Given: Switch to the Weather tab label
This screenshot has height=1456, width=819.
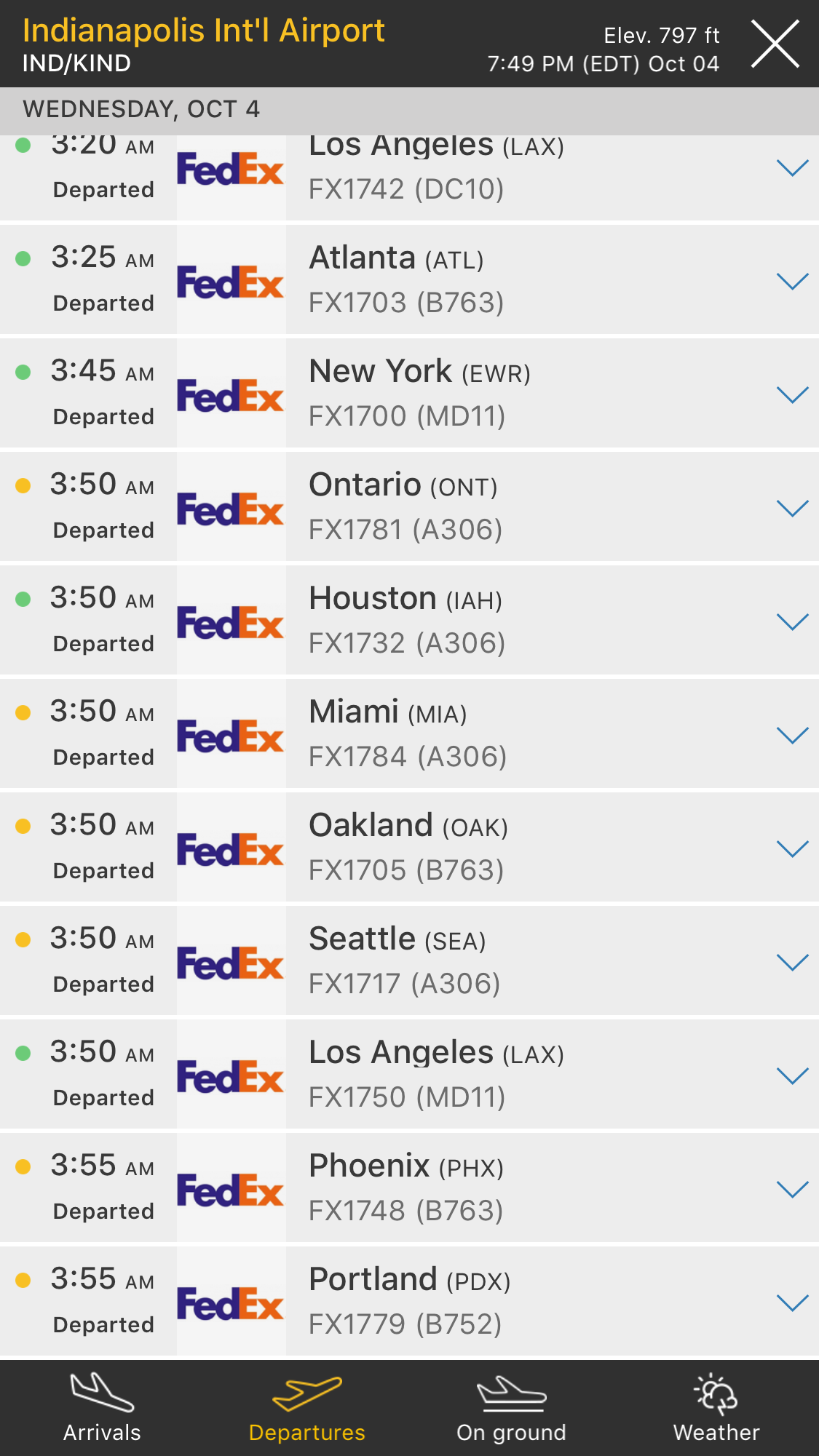Looking at the screenshot, I should coord(716,1433).
